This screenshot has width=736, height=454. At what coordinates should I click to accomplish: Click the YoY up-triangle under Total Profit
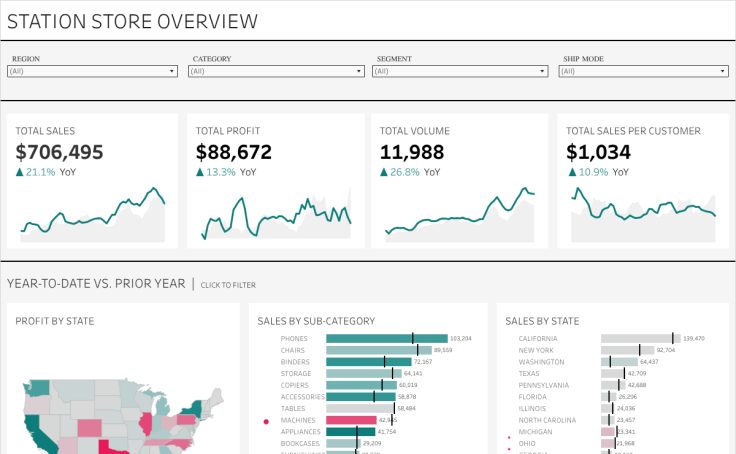click(200, 173)
